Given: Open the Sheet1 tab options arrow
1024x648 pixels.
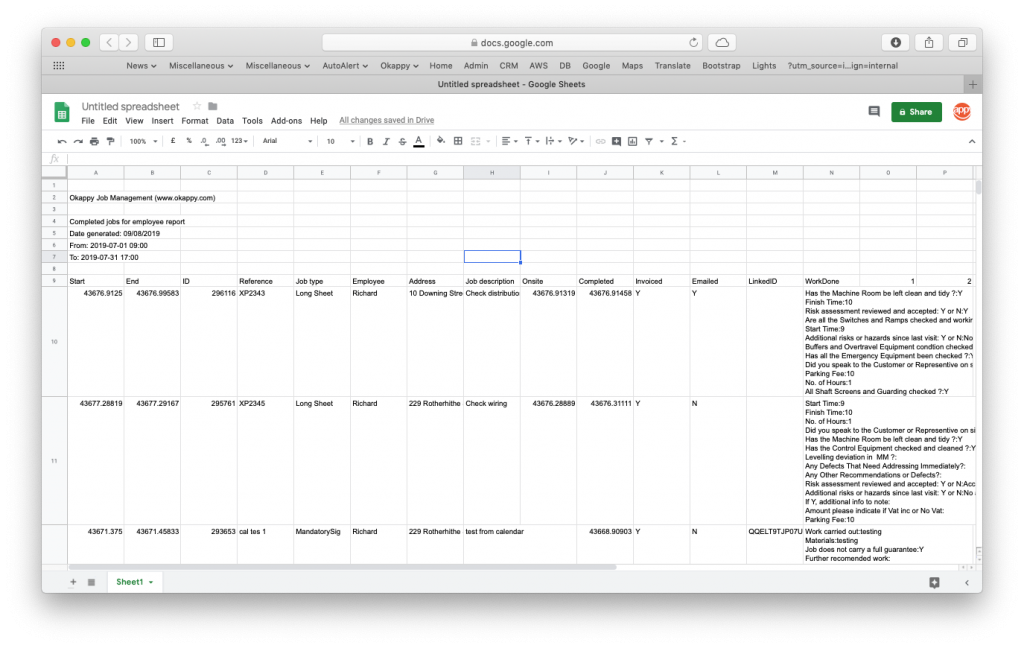Looking at the screenshot, I should pos(151,582).
